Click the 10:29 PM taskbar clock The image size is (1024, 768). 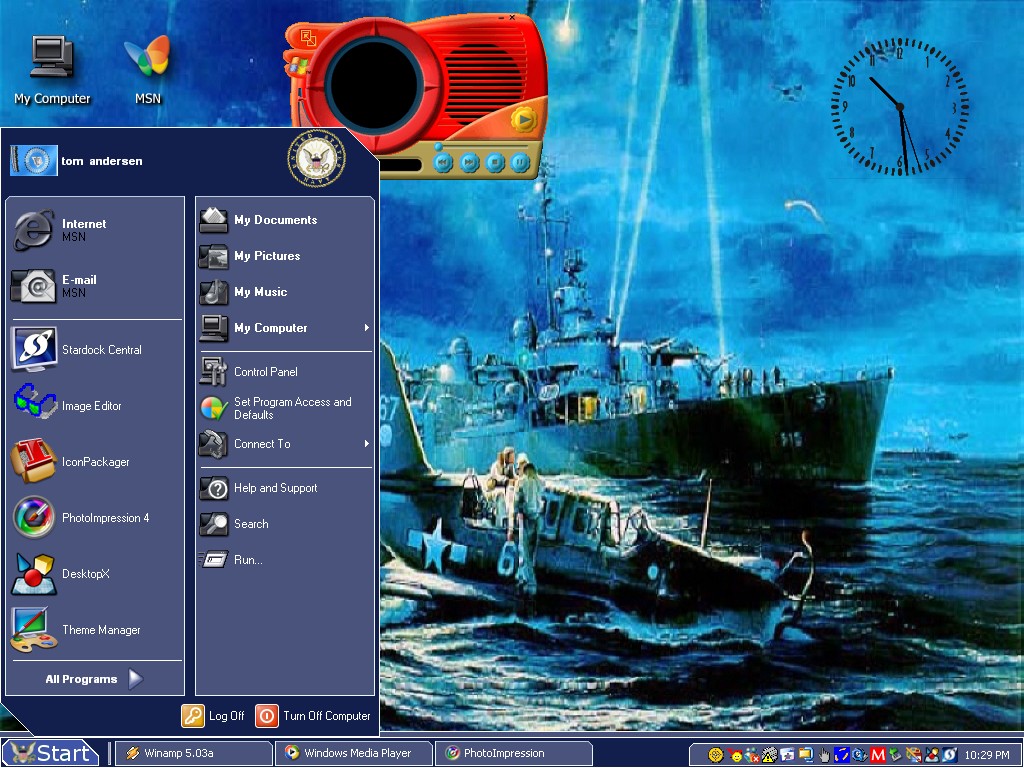point(987,755)
